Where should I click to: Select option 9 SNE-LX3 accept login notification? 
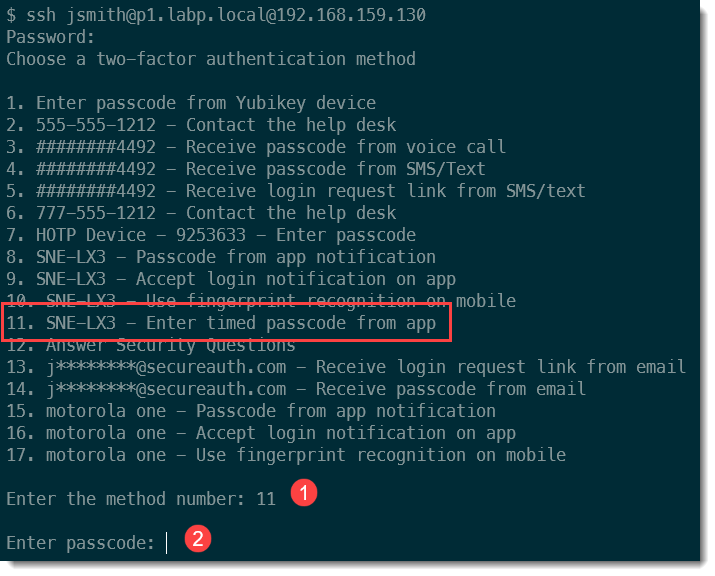tap(231, 279)
